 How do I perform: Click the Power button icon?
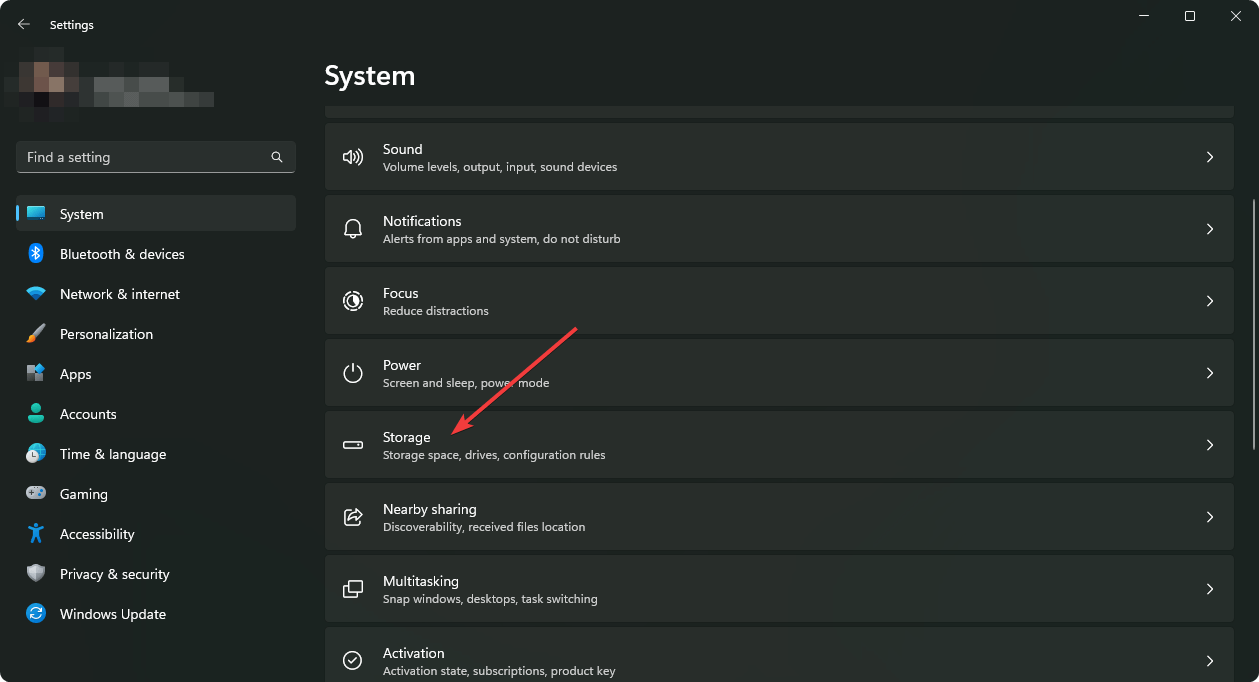click(353, 373)
